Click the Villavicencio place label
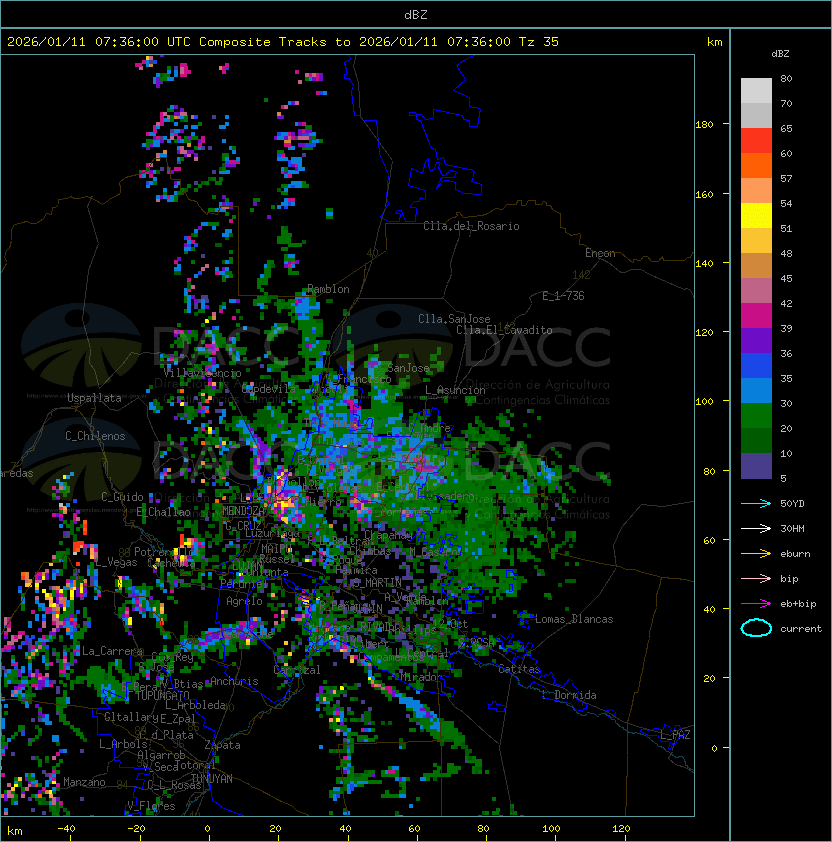Viewport: 832px width, 842px height. (x=202, y=373)
